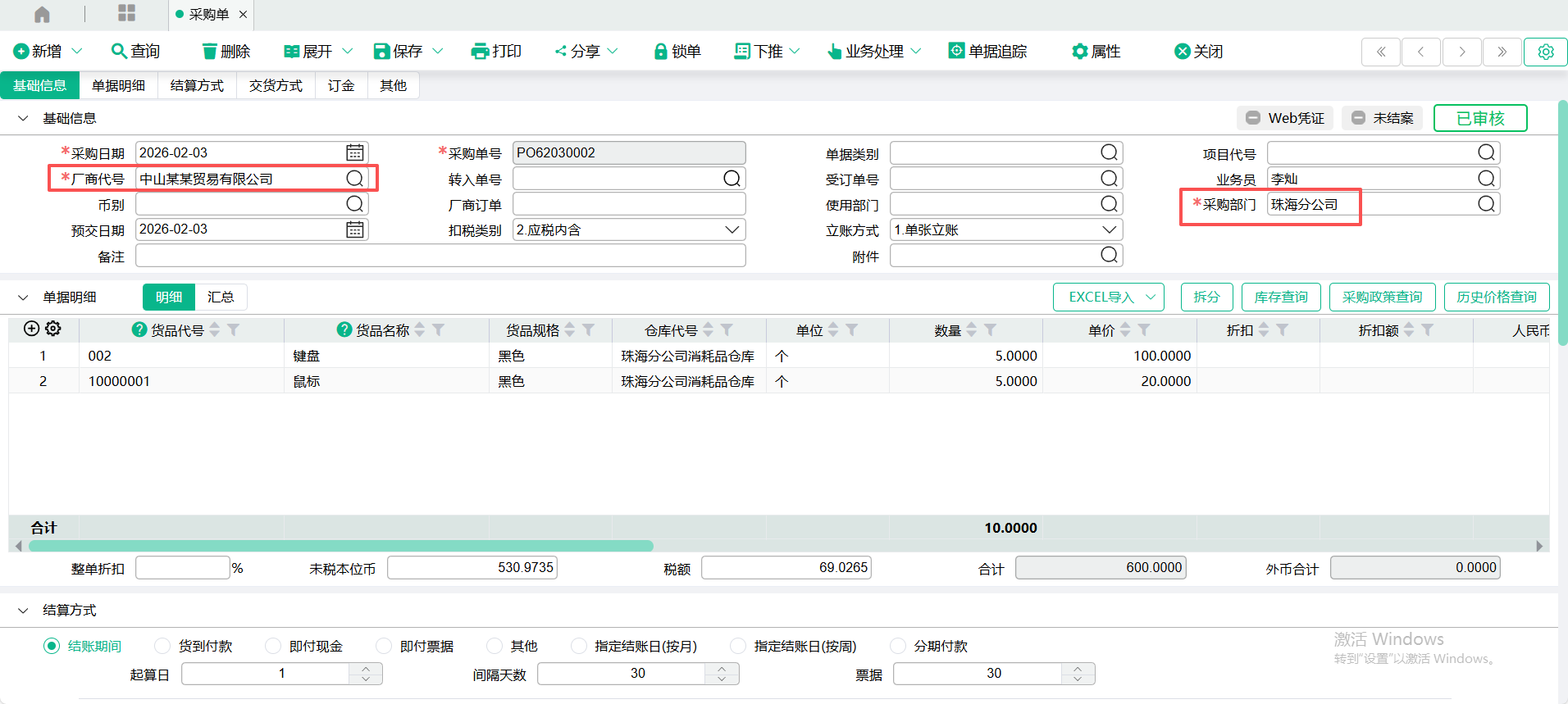The width and height of the screenshot is (1568, 704).
Task: Switch to the 结算方式 tab
Action: [x=197, y=85]
